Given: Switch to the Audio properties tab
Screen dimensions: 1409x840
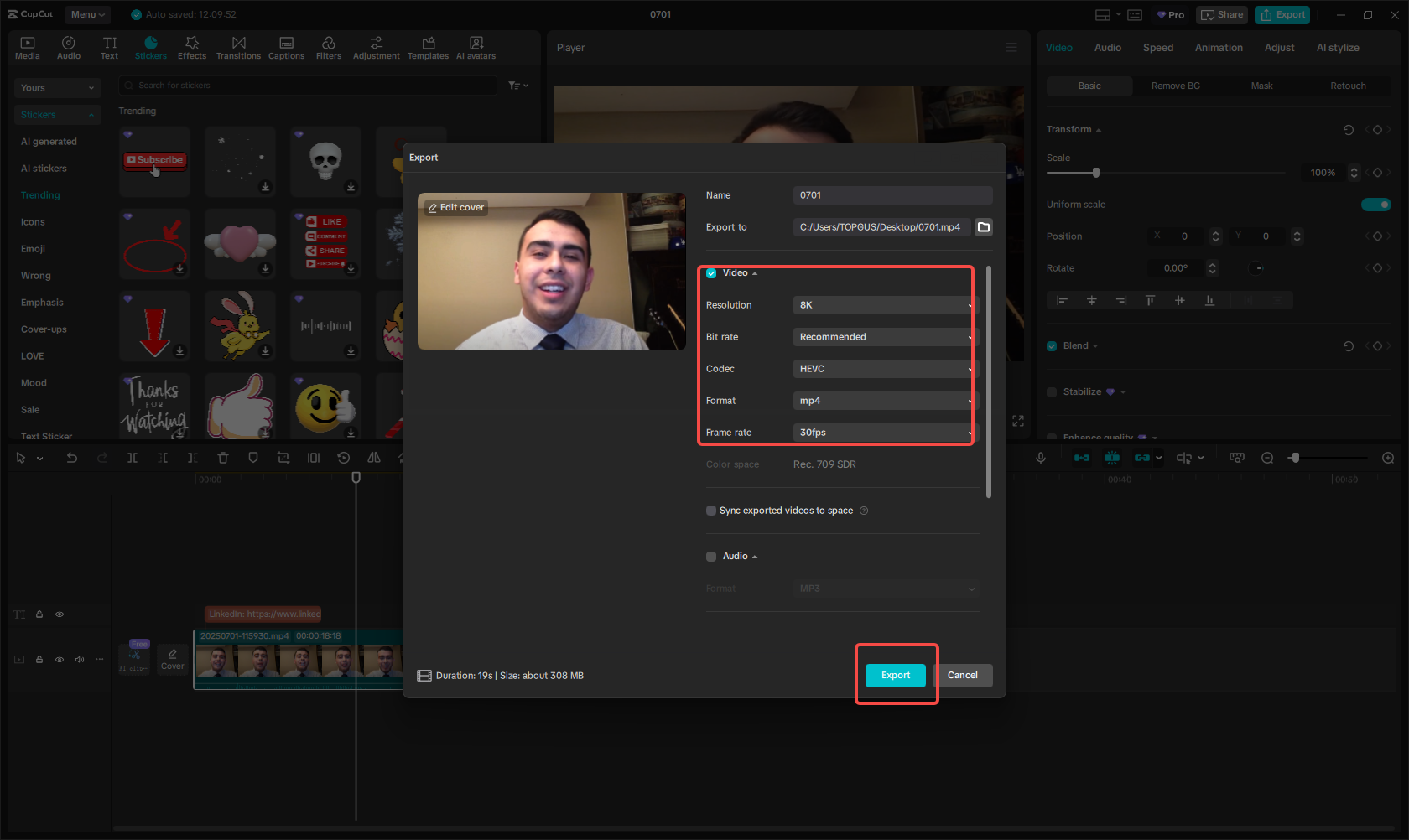Looking at the screenshot, I should click(x=1108, y=48).
